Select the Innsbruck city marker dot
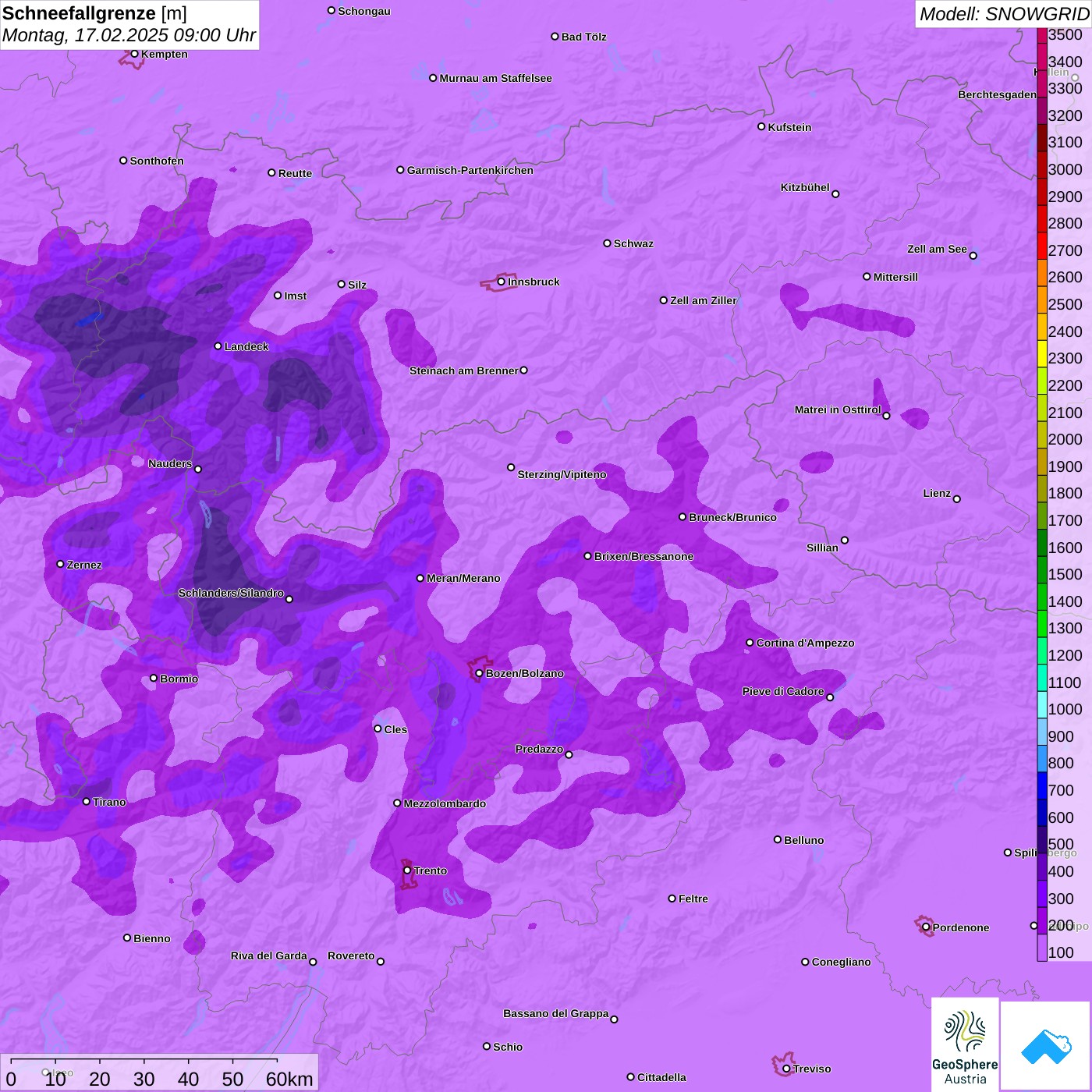 coord(501,282)
